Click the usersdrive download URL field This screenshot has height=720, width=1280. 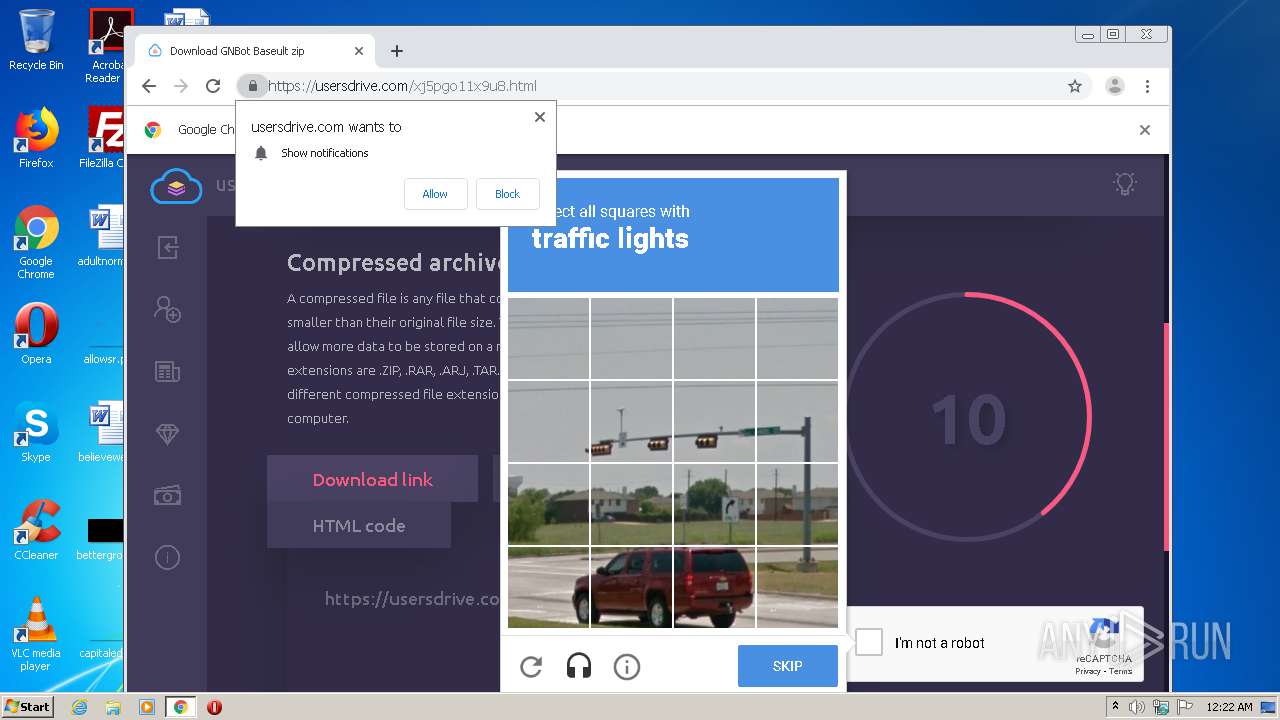click(412, 599)
